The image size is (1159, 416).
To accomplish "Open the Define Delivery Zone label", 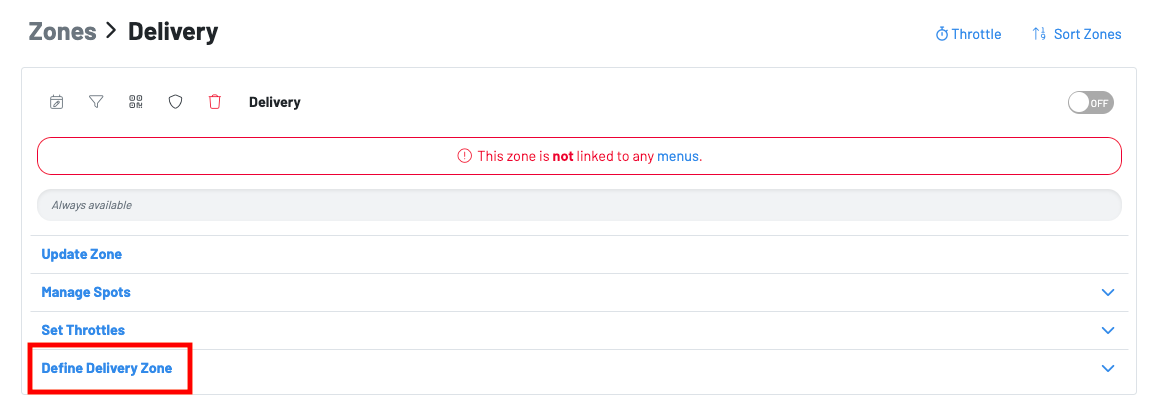I will pyautogui.click(x=106, y=368).
